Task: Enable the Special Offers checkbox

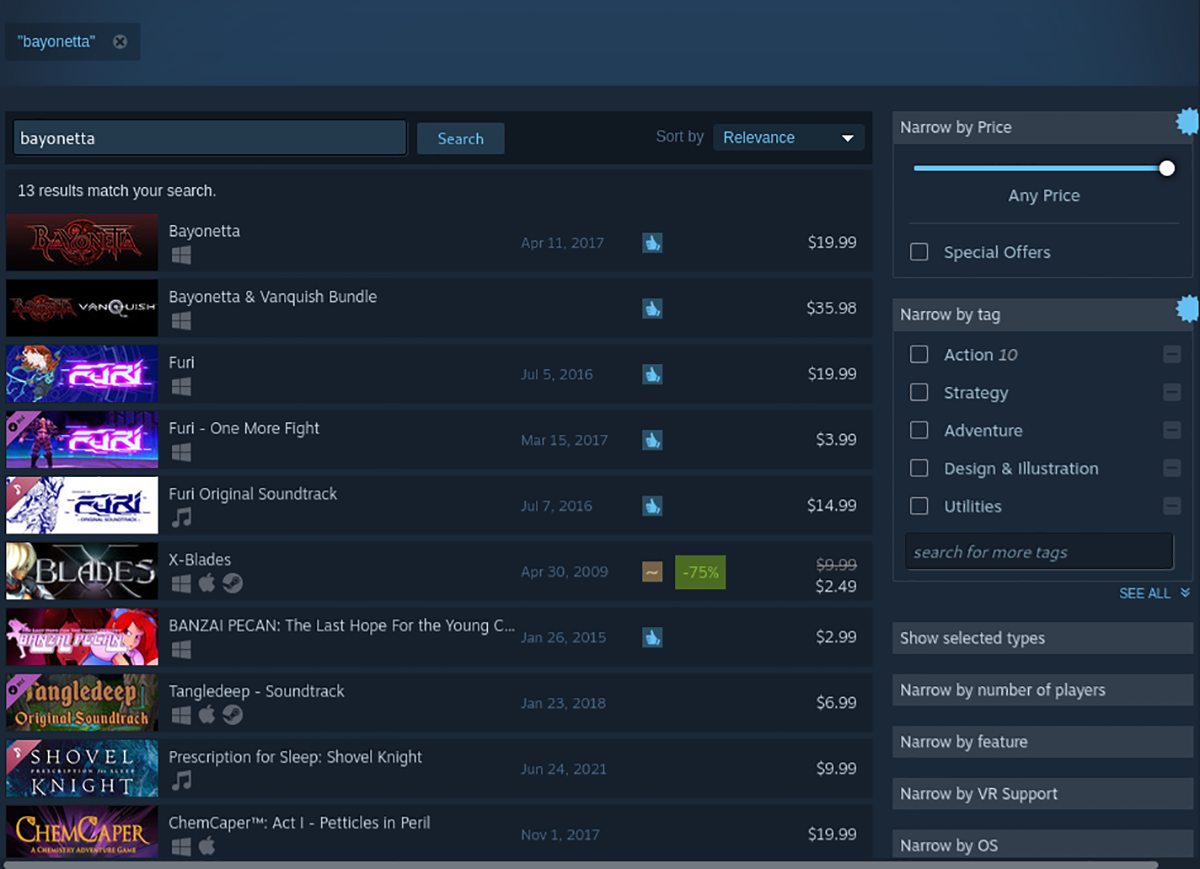Action: point(919,252)
